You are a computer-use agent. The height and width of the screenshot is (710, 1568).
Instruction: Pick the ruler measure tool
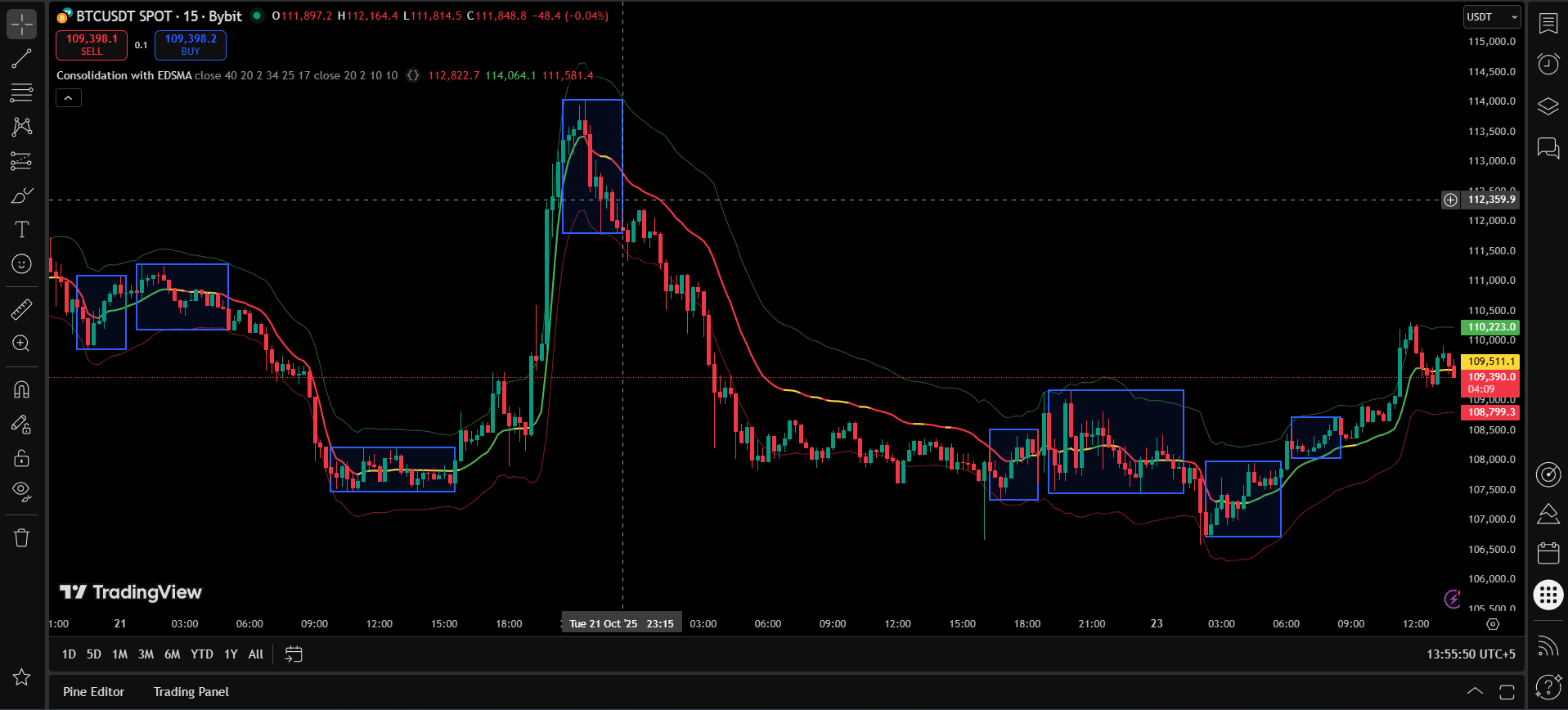[x=21, y=309]
